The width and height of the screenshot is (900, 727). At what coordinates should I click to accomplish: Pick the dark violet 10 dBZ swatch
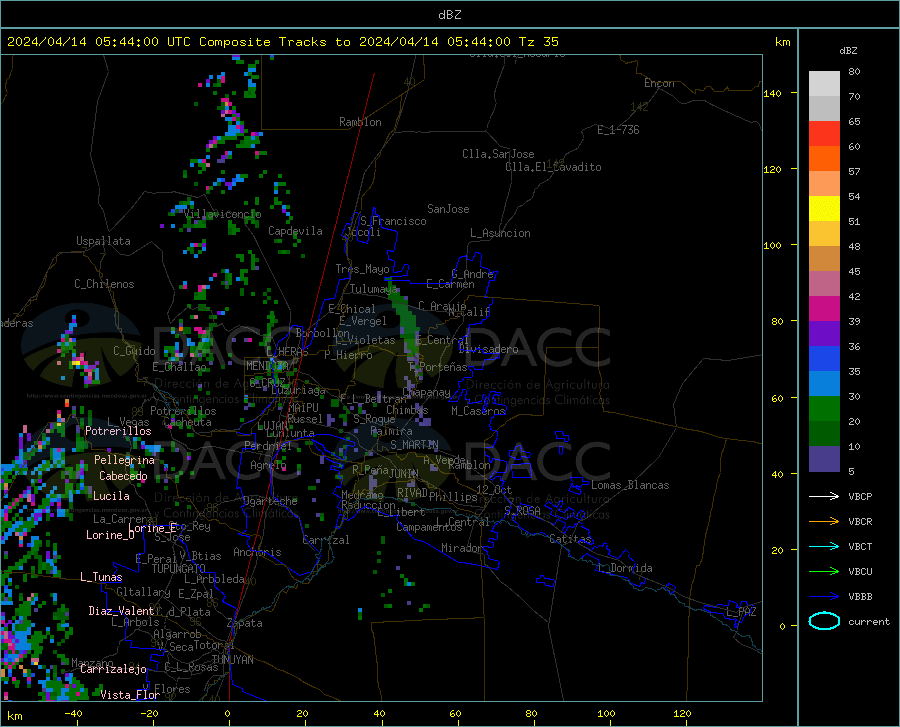point(824,459)
